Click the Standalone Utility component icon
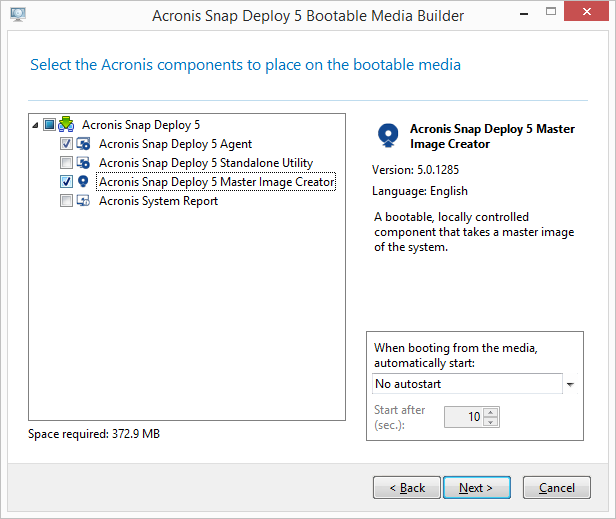 tap(84, 163)
